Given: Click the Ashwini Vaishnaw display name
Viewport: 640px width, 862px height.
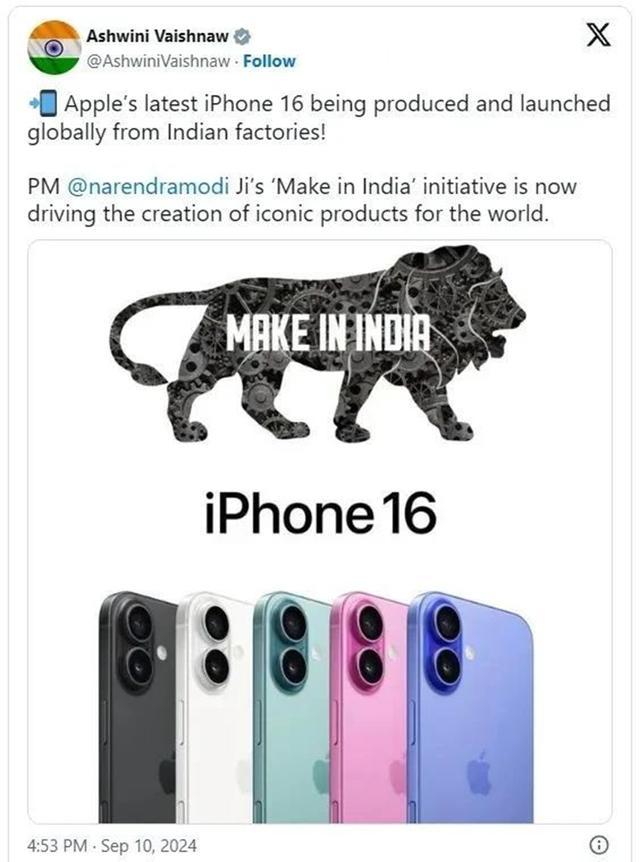Looking at the screenshot, I should 157,36.
